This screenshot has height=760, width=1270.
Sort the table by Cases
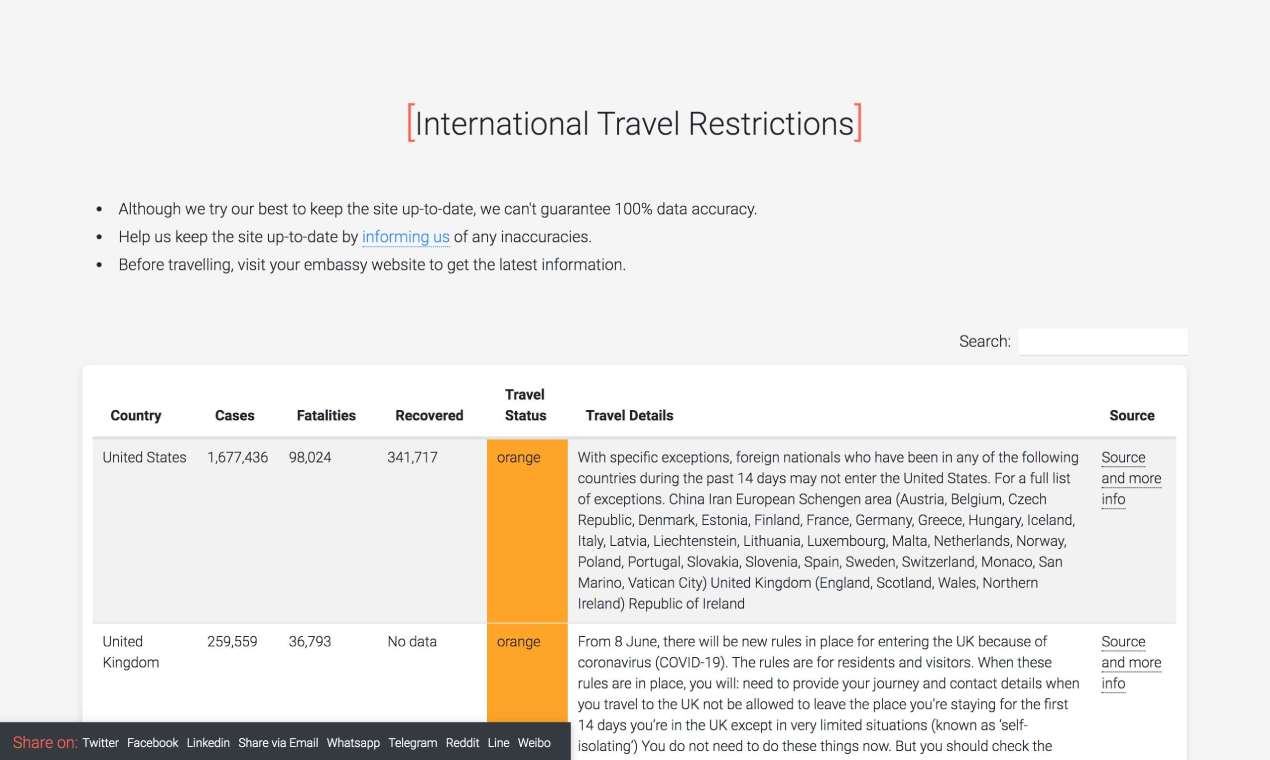235,415
